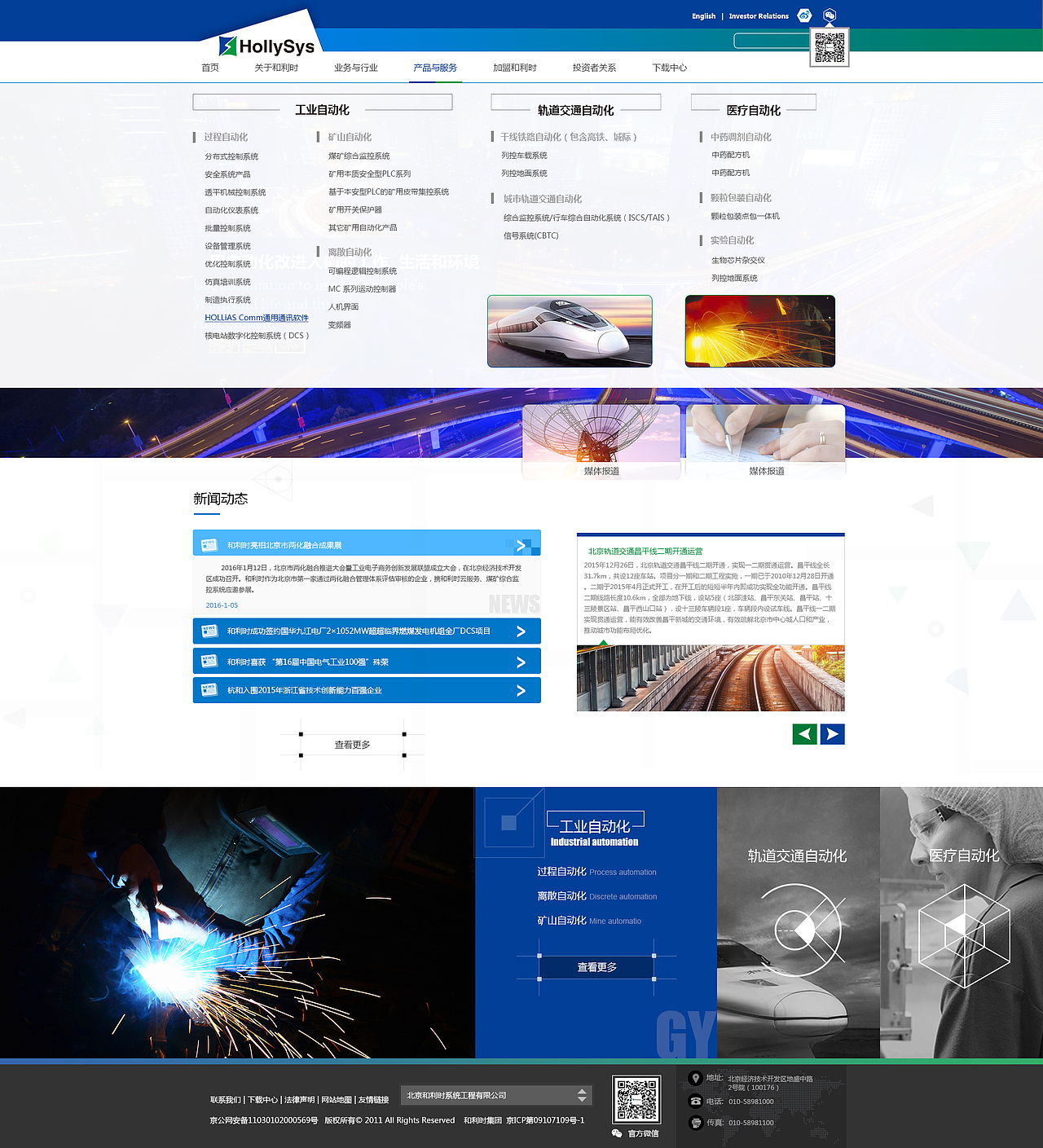1043x1148 pixels.
Task: Open the 安全系统产品 submenu link
Action: pos(227,174)
